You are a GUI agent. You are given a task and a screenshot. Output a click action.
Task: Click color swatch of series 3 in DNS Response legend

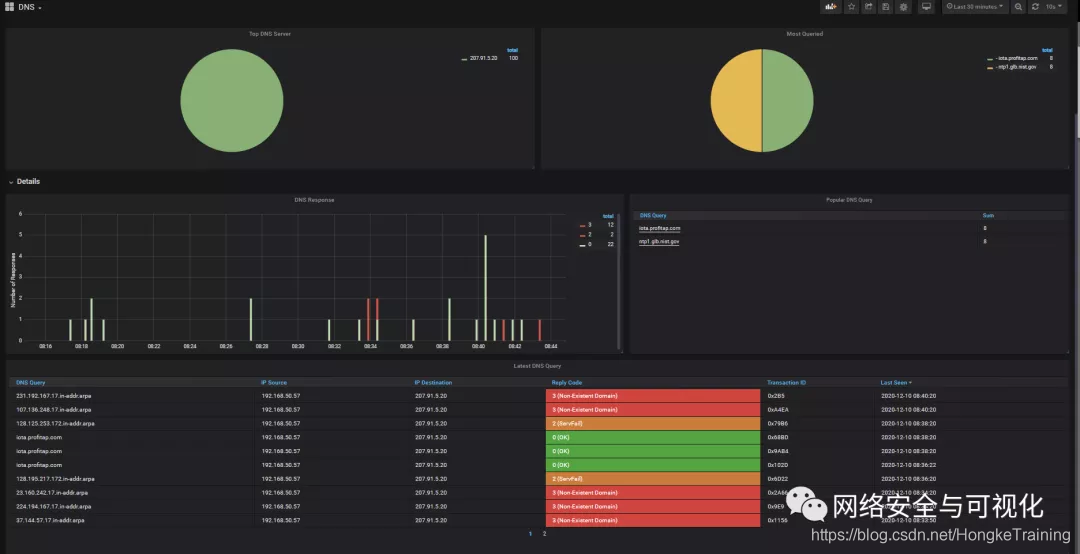583,225
